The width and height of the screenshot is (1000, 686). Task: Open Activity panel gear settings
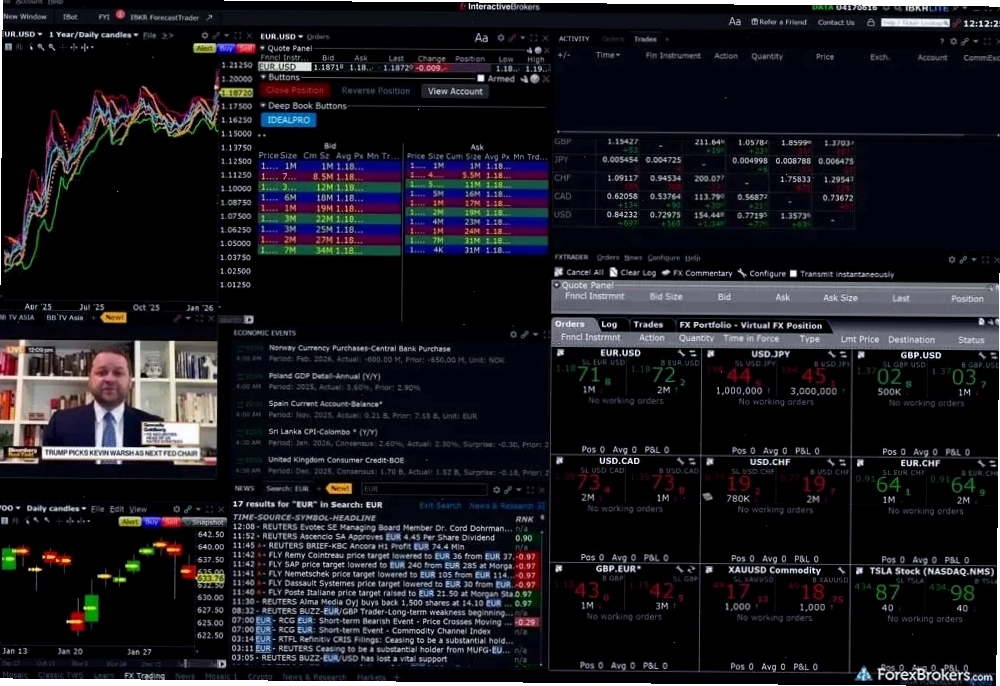click(x=953, y=41)
